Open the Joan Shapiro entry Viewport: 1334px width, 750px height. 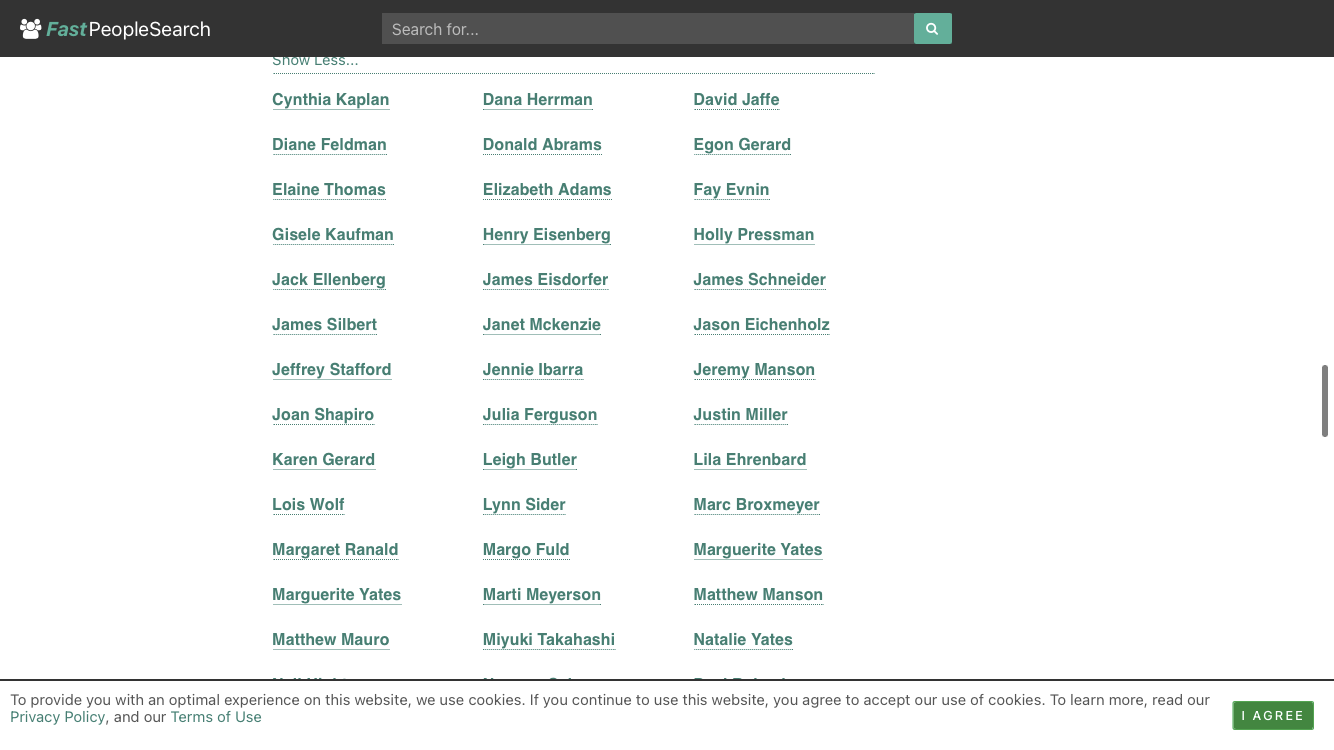click(x=323, y=414)
